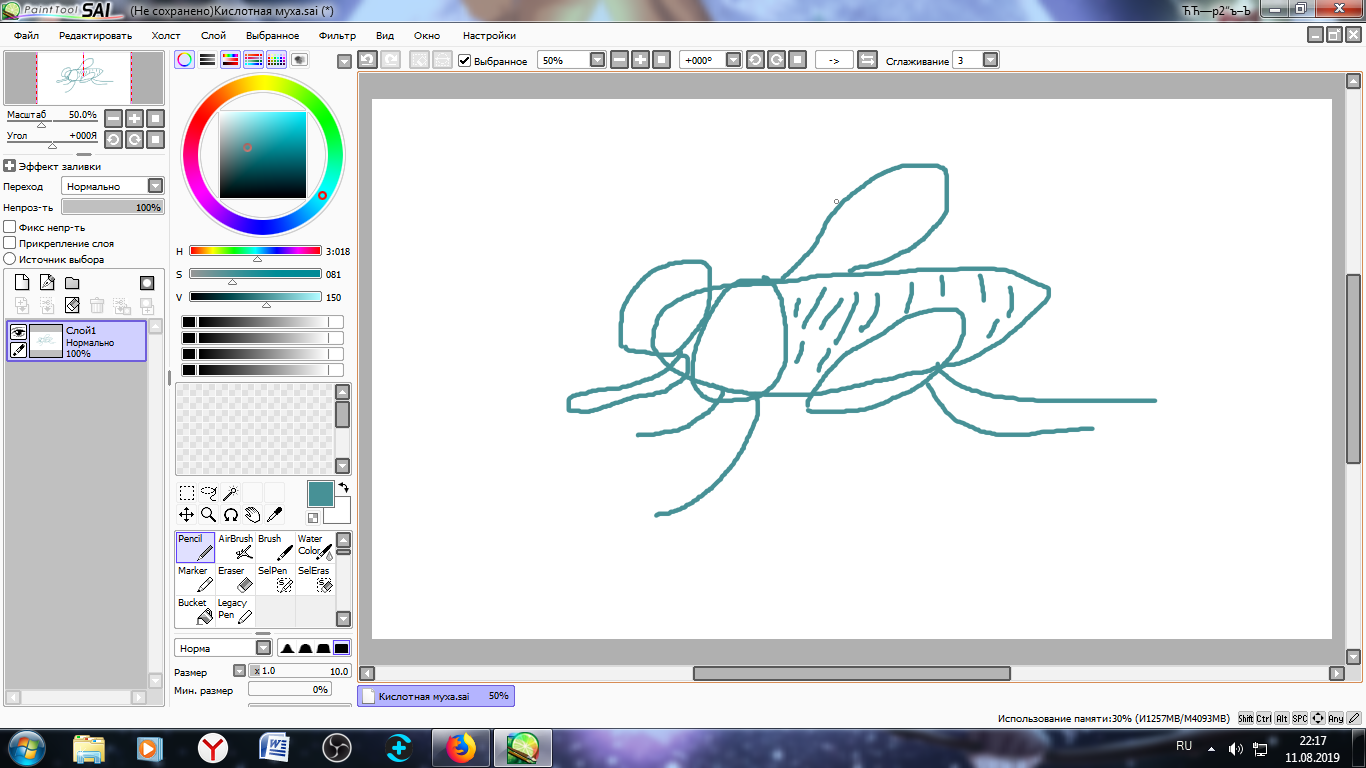
Task: Create a new layer folder
Action: [72, 283]
